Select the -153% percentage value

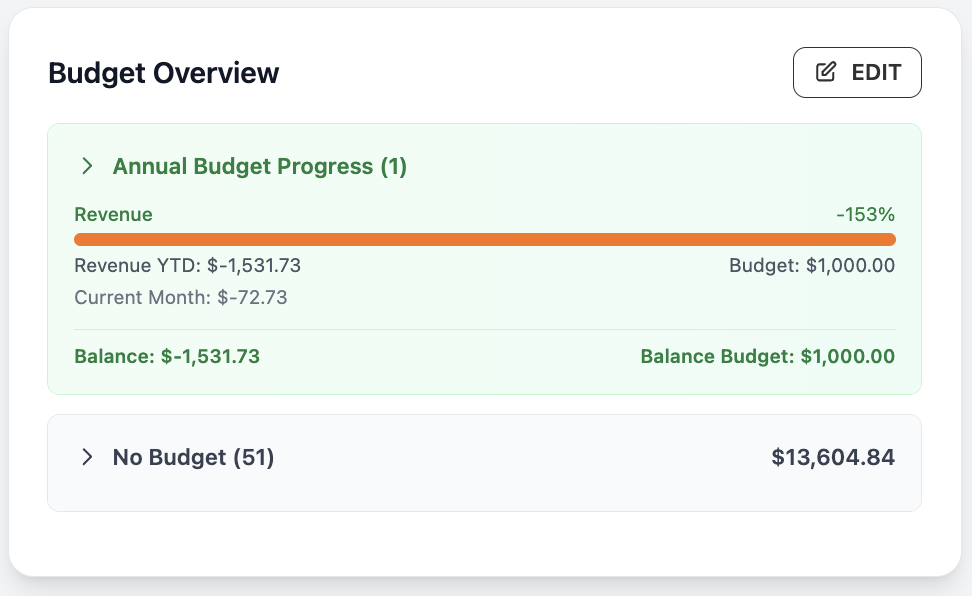pos(866,214)
